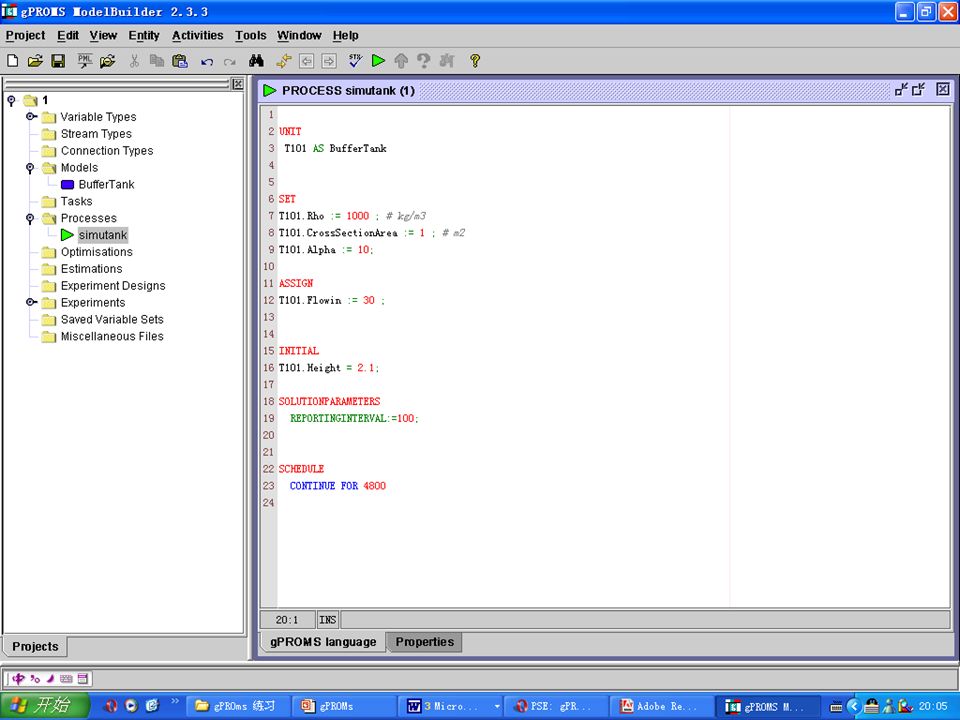
Task: Open a project with the folder icon
Action: (35, 61)
